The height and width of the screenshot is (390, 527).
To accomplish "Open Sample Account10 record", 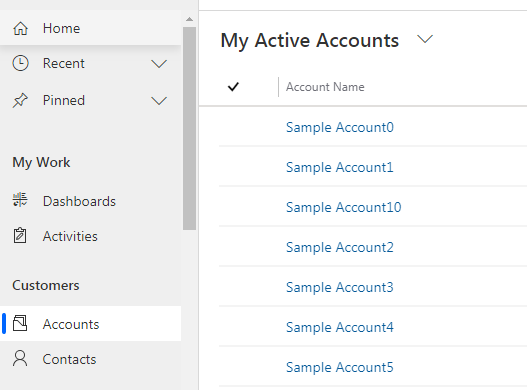I will tap(343, 207).
